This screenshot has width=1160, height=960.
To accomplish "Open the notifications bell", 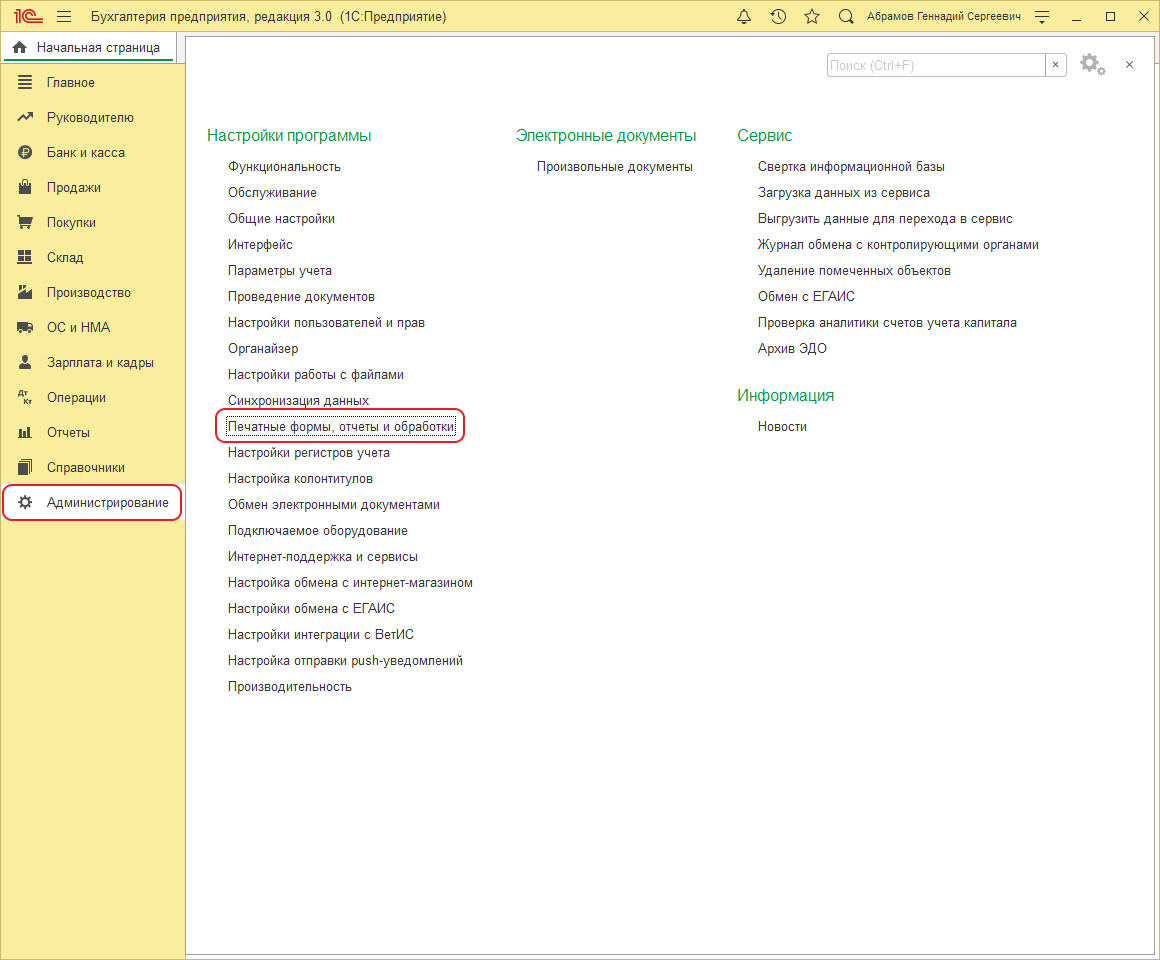I will pos(744,16).
